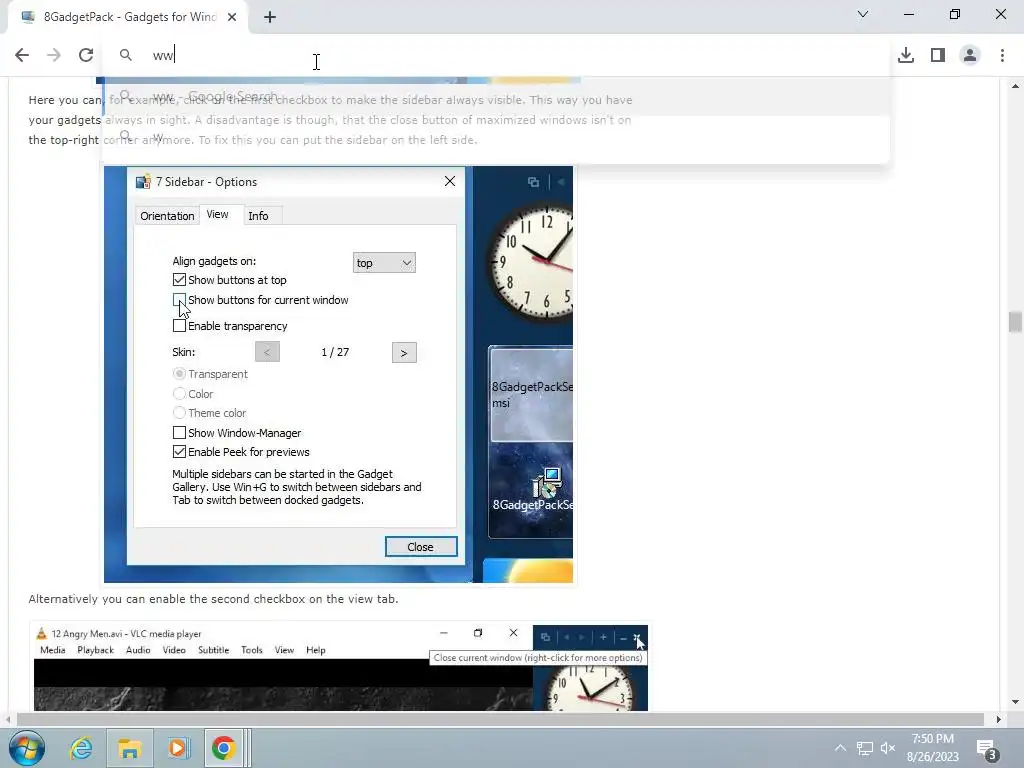1024x768 pixels.
Task: Click the Close button in Sidebar Options
Action: 421,547
